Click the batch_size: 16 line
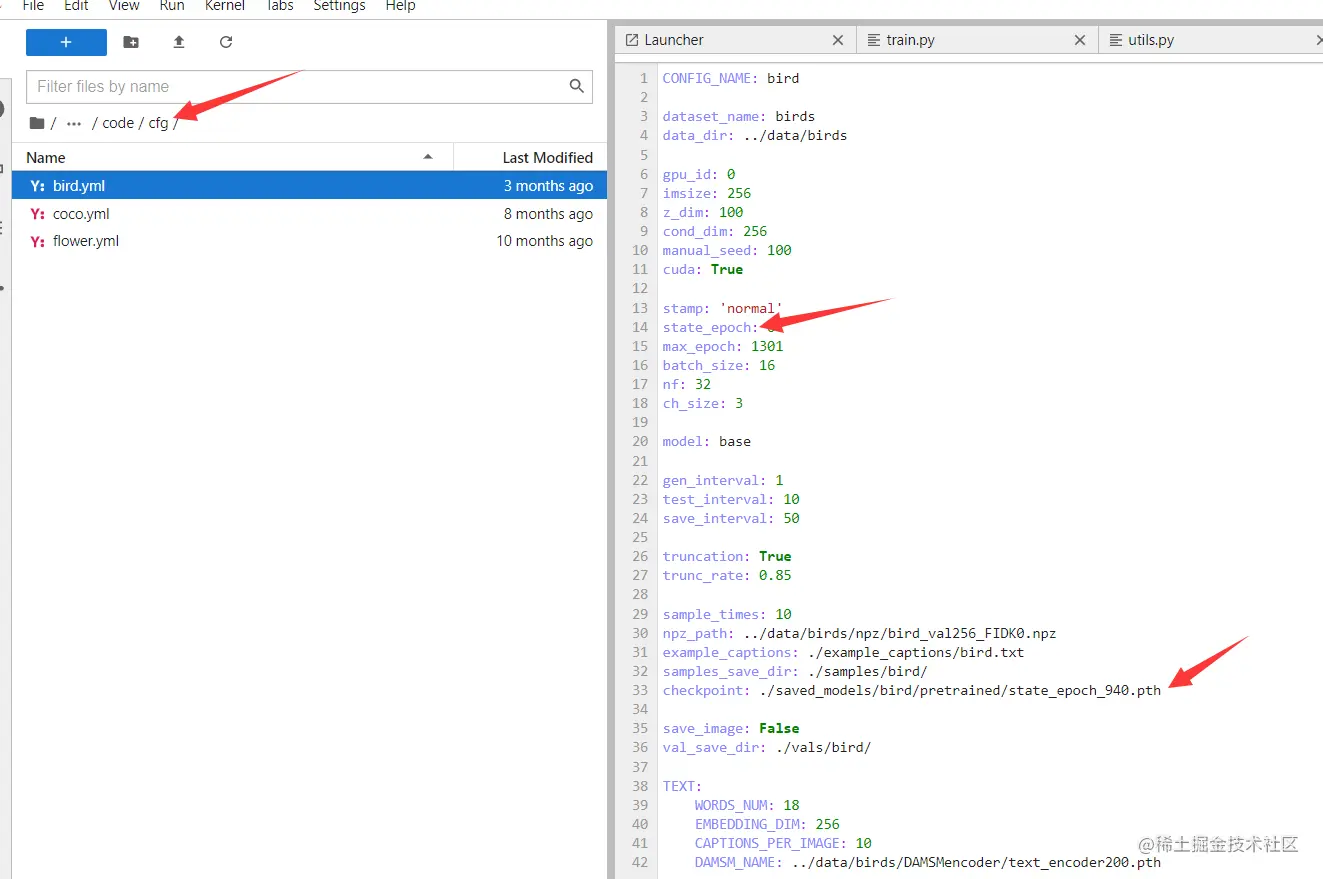Image resolution: width=1323 pixels, height=879 pixels. tap(719, 365)
